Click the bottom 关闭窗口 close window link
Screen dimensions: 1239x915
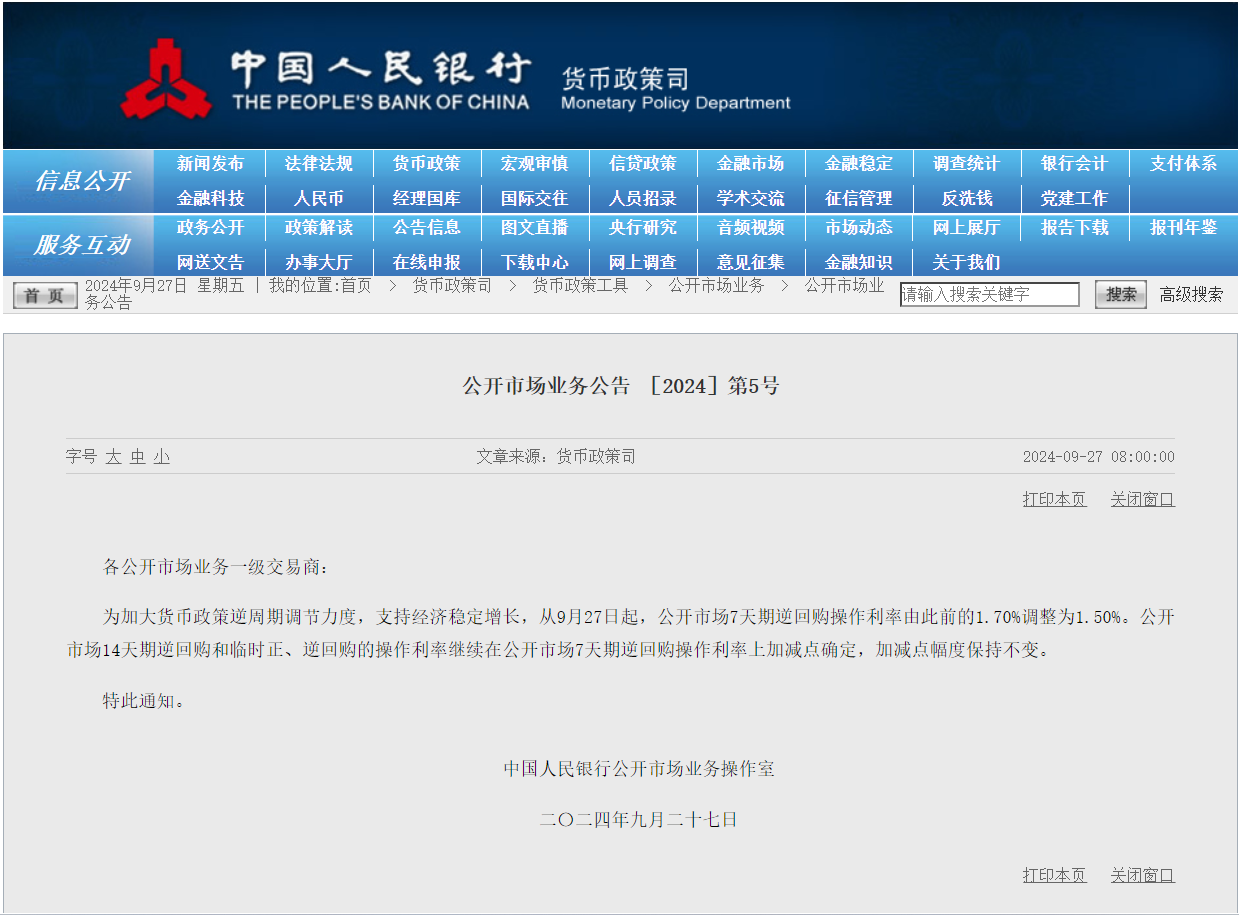(1142, 875)
